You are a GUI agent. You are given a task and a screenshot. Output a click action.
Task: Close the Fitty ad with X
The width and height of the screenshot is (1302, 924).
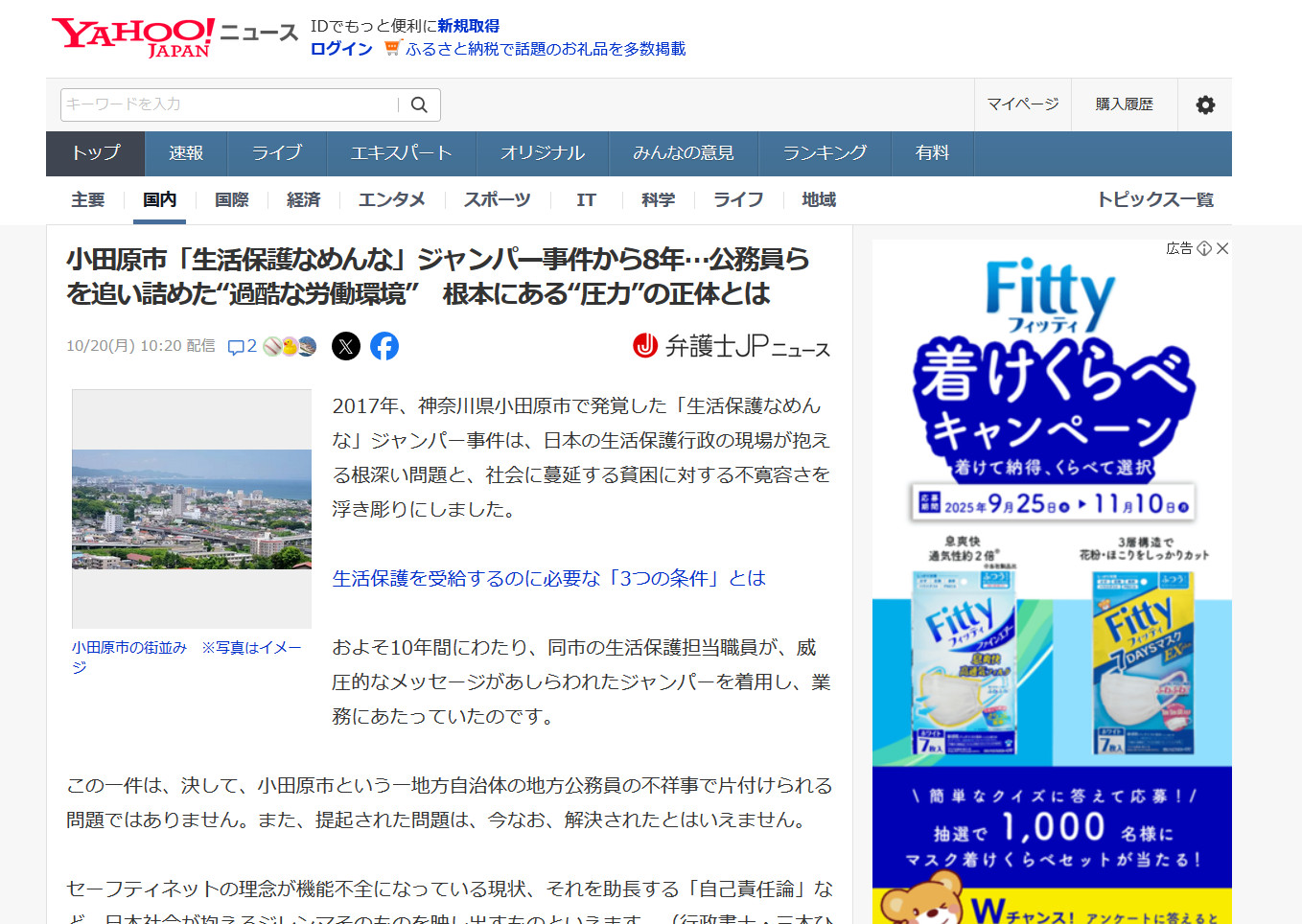[x=1222, y=248]
